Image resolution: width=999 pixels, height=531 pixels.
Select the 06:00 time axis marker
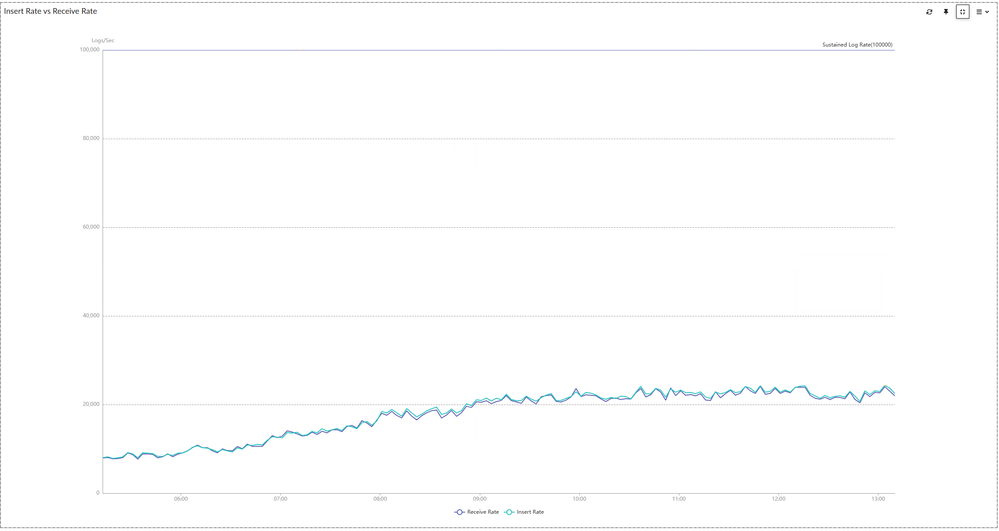[181, 499]
